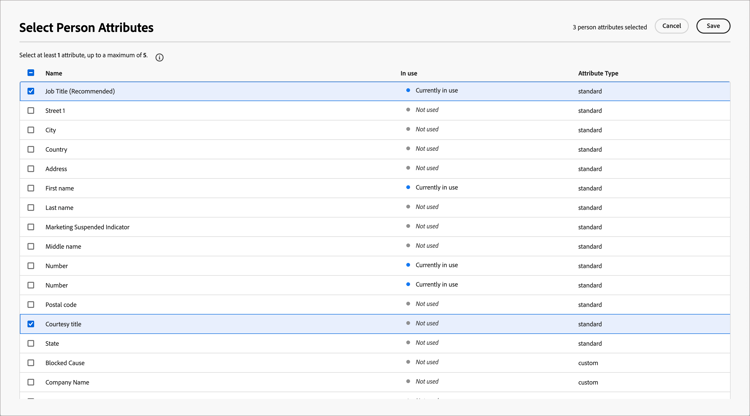Tick the Last name checkbox

coord(31,208)
